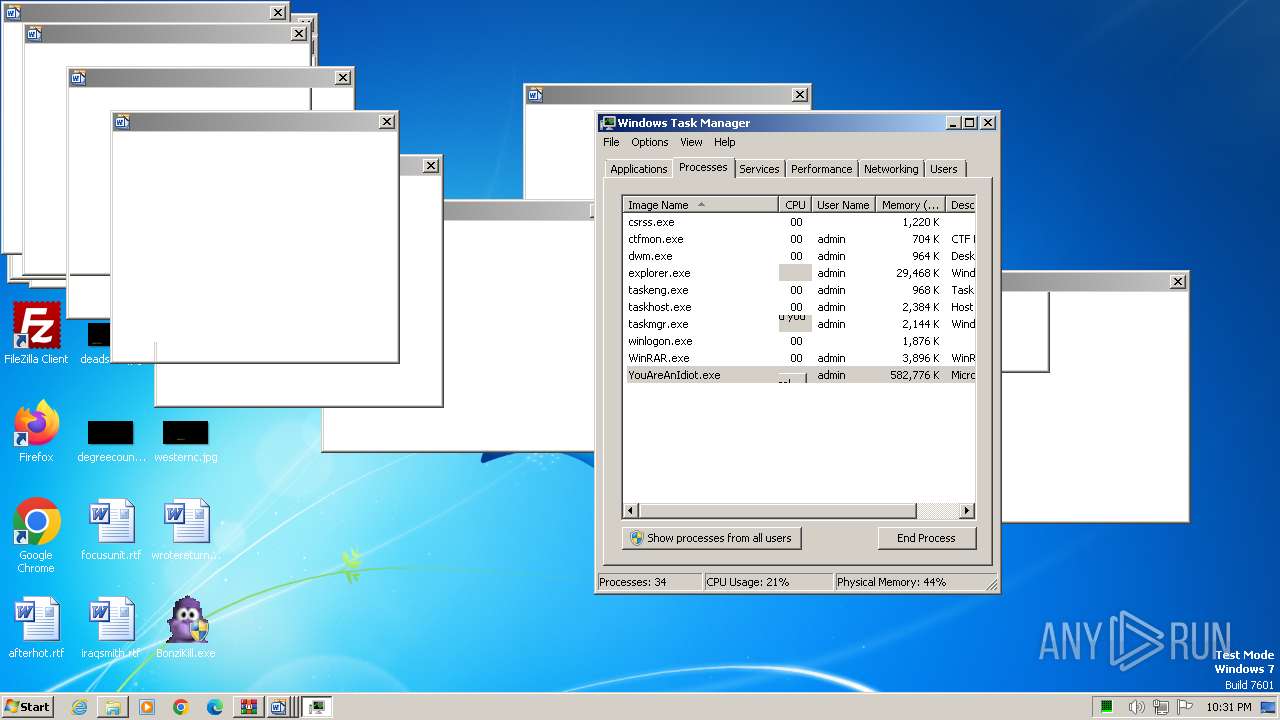Select the westernc.jpg desktop thumbnail
This screenshot has height=720, width=1280.
click(186, 441)
